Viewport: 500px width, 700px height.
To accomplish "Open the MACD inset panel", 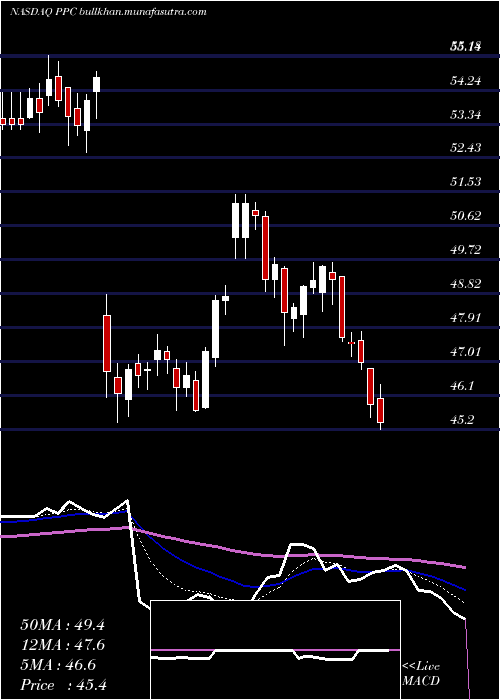I will tap(275, 650).
